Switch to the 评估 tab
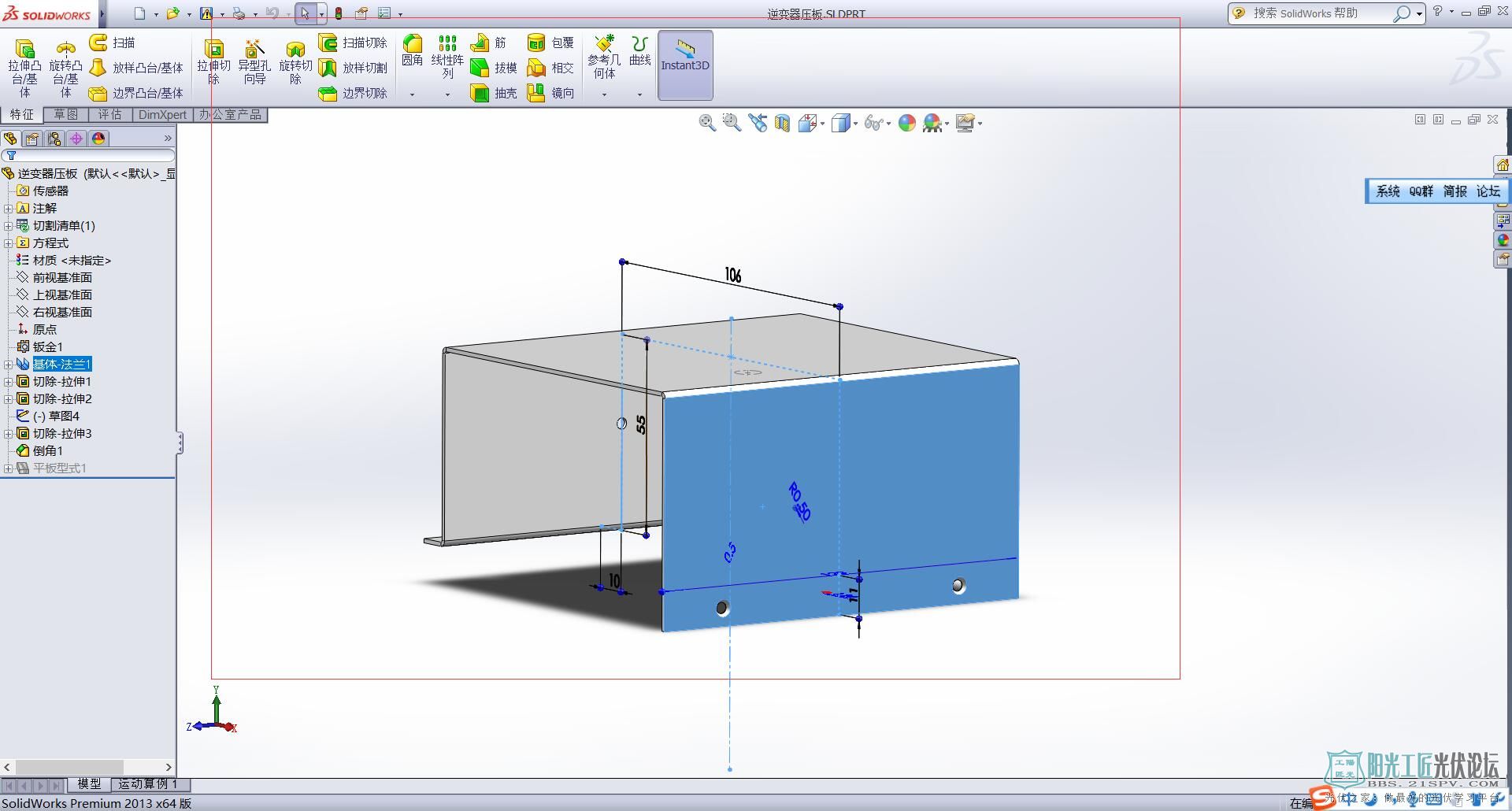 point(110,115)
